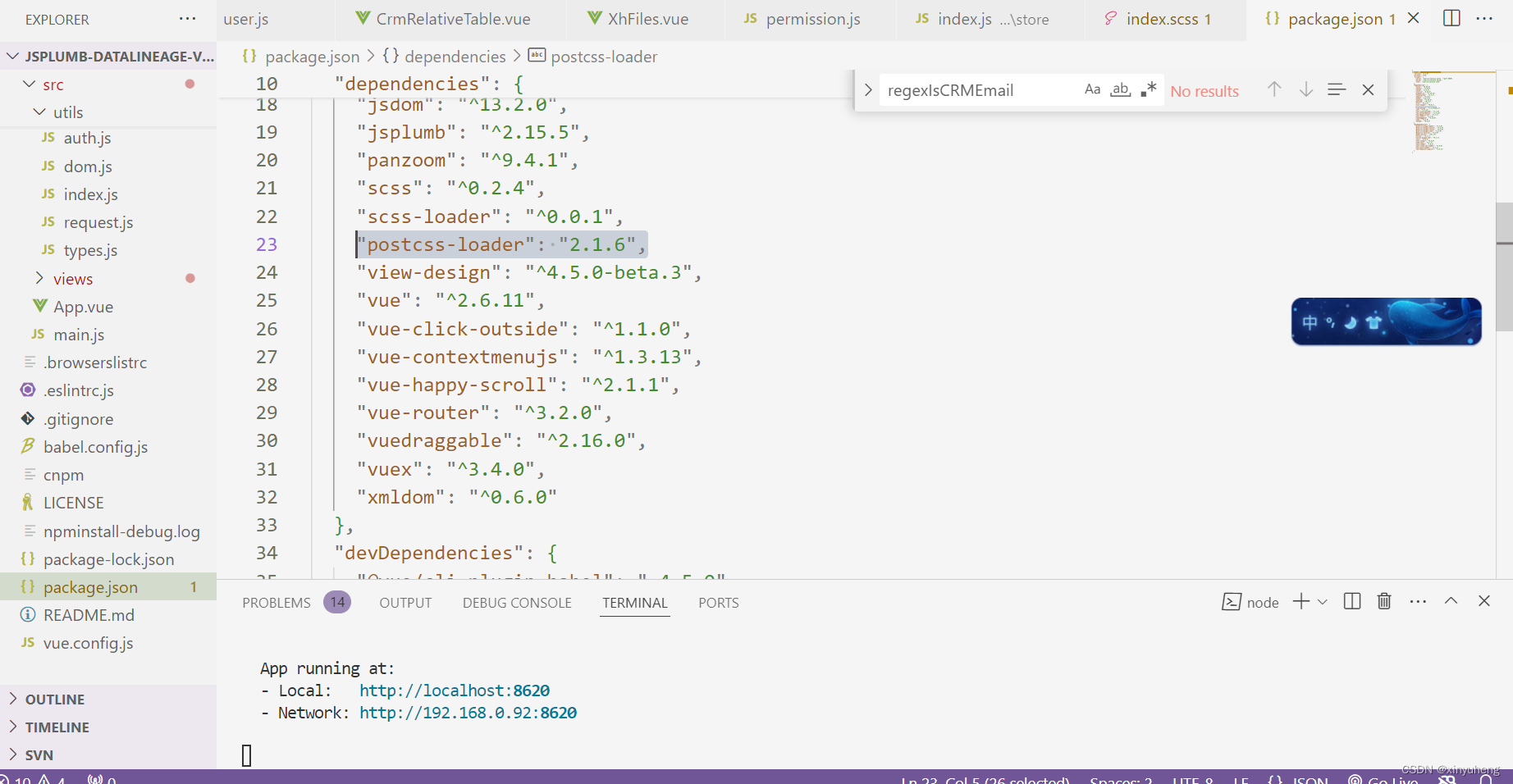Open the http://localhost:8620 link in terminal
The width and height of the screenshot is (1513, 784).
(454, 690)
